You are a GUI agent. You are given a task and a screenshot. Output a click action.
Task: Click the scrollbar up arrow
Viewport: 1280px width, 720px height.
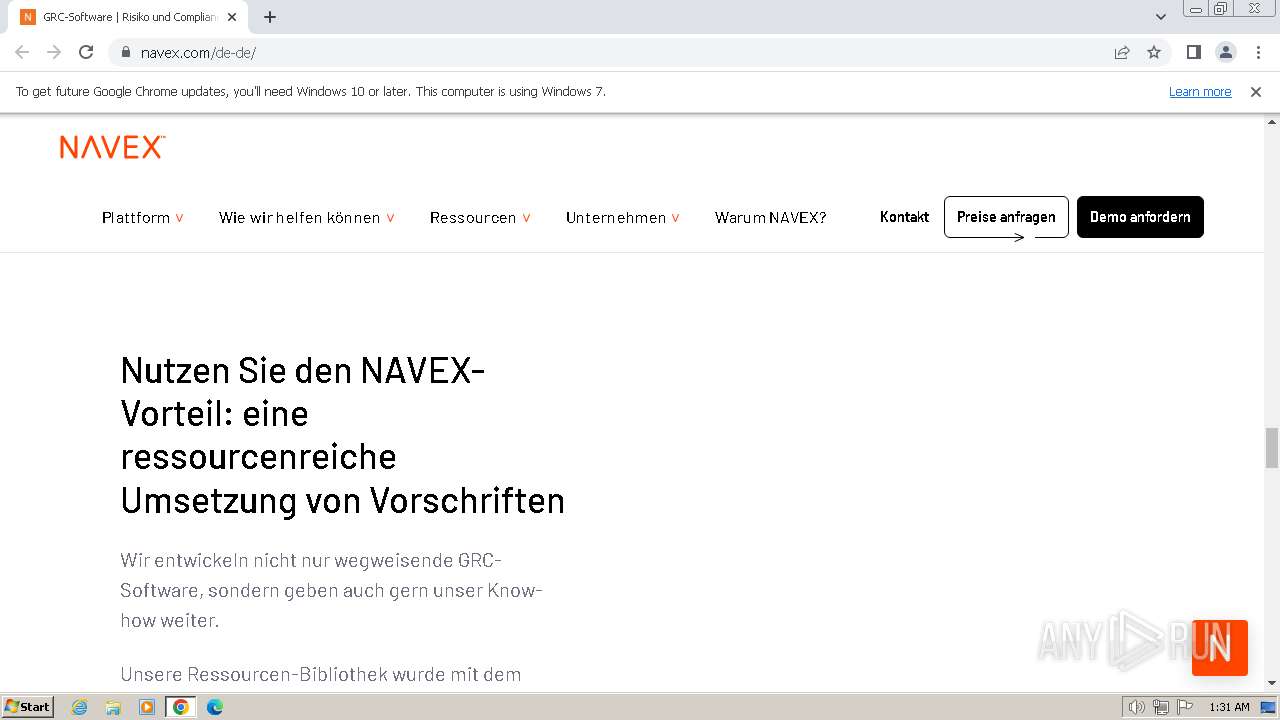[x=1272, y=121]
